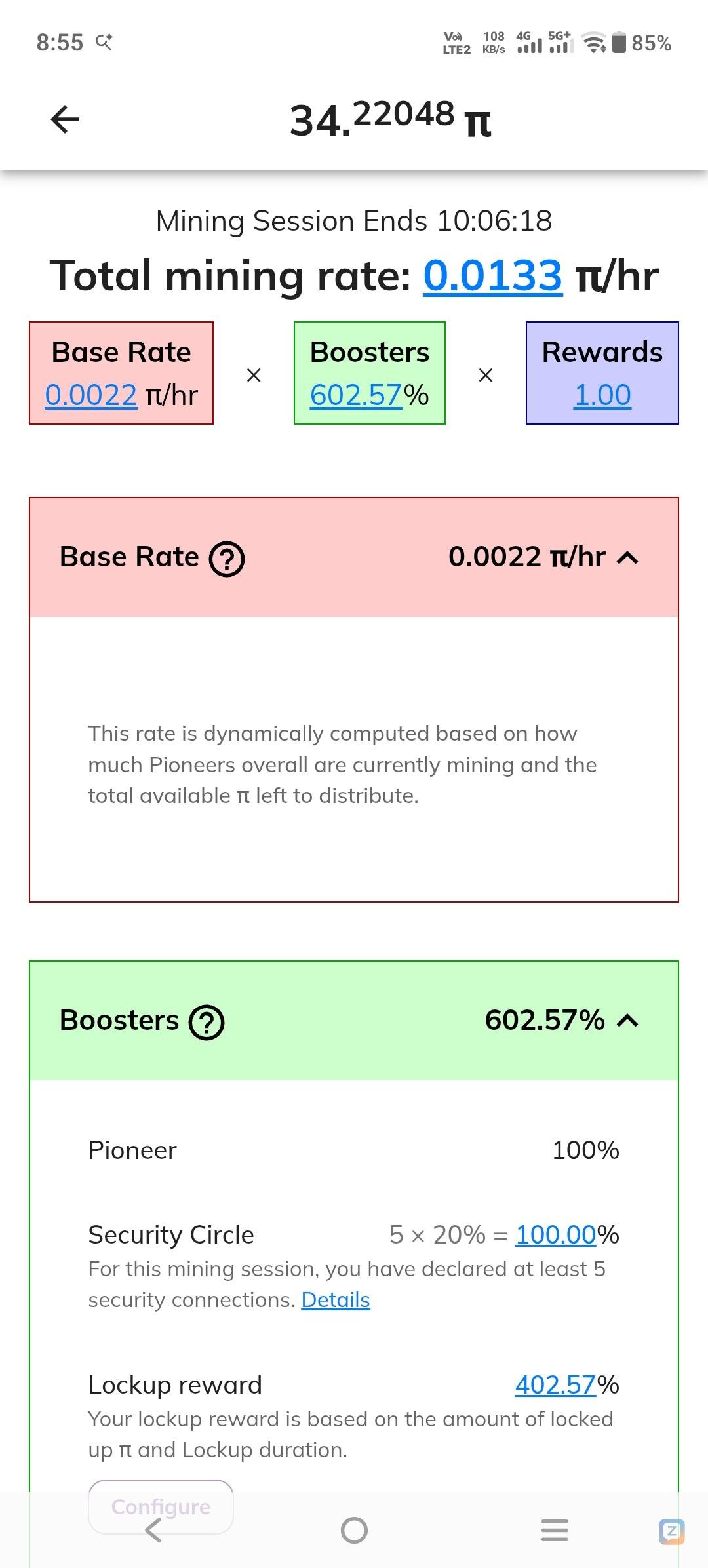708x1568 pixels.
Task: Tap the Lockup reward 402.57 link
Action: (556, 1385)
